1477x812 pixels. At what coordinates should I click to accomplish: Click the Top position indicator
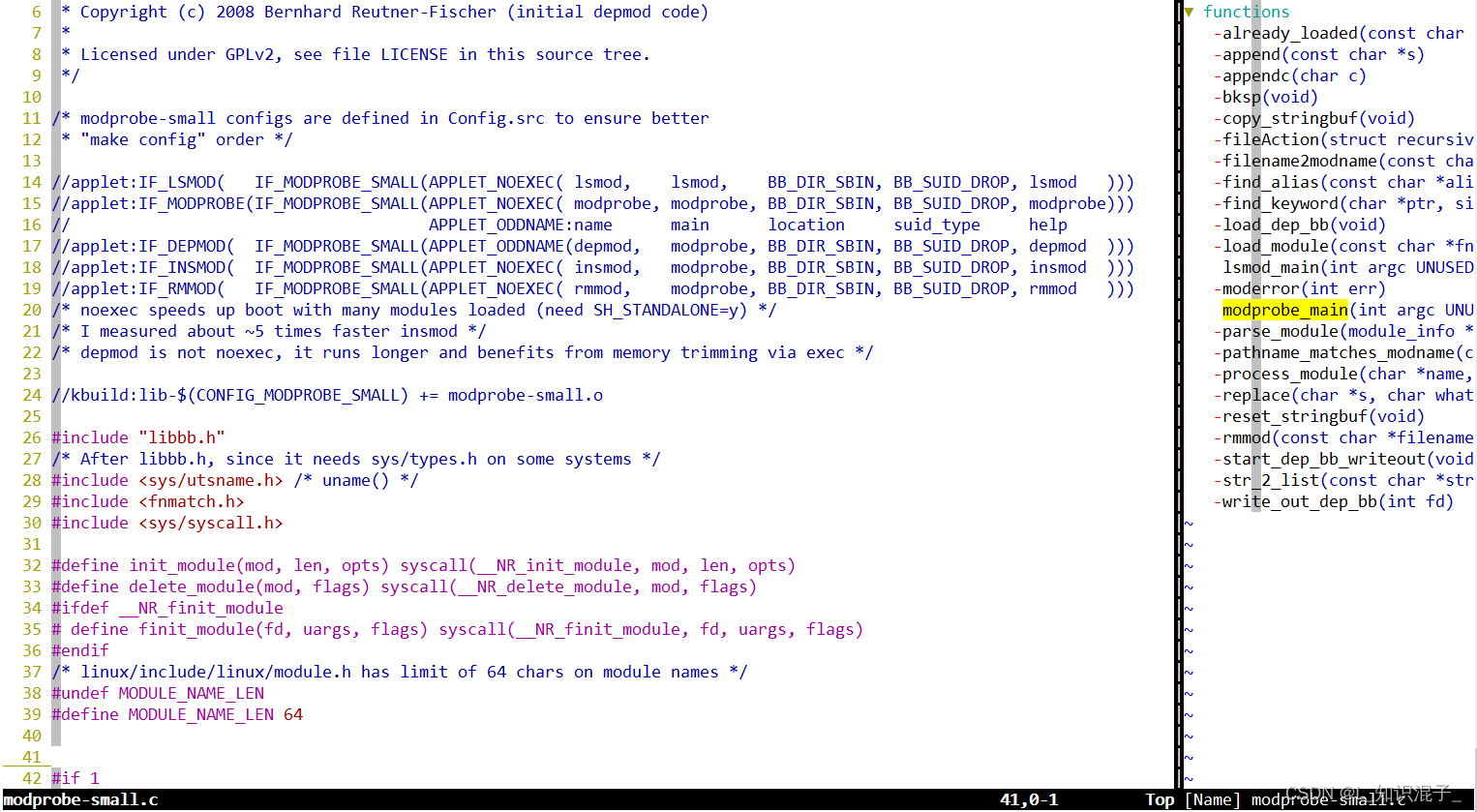tap(1160, 800)
